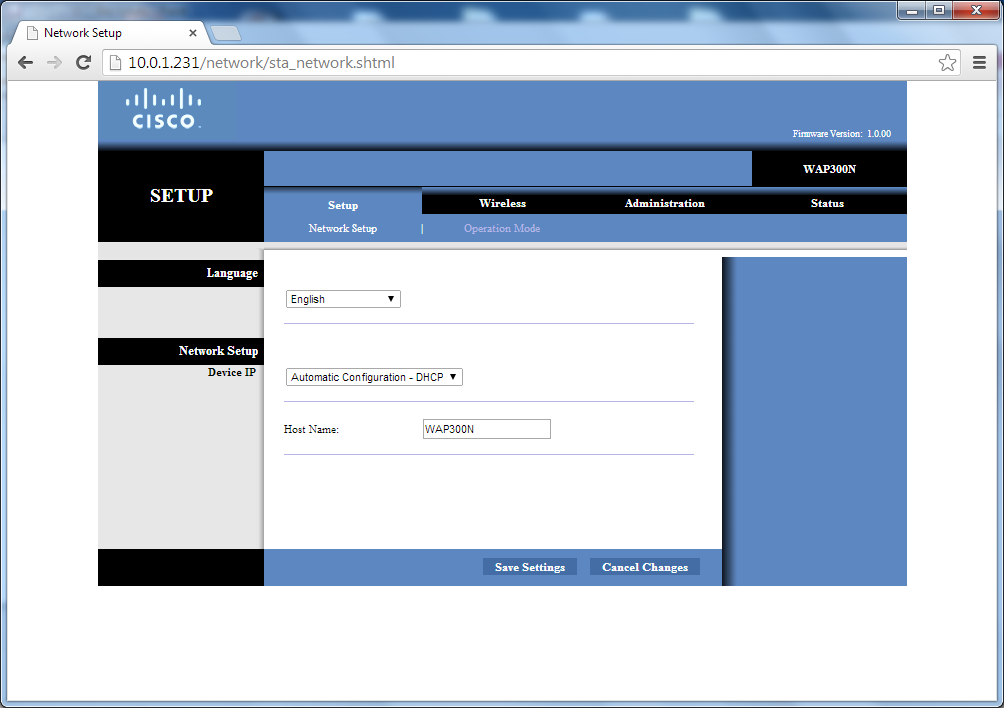Click the Cancel Changes button
1004x708 pixels.
click(645, 567)
